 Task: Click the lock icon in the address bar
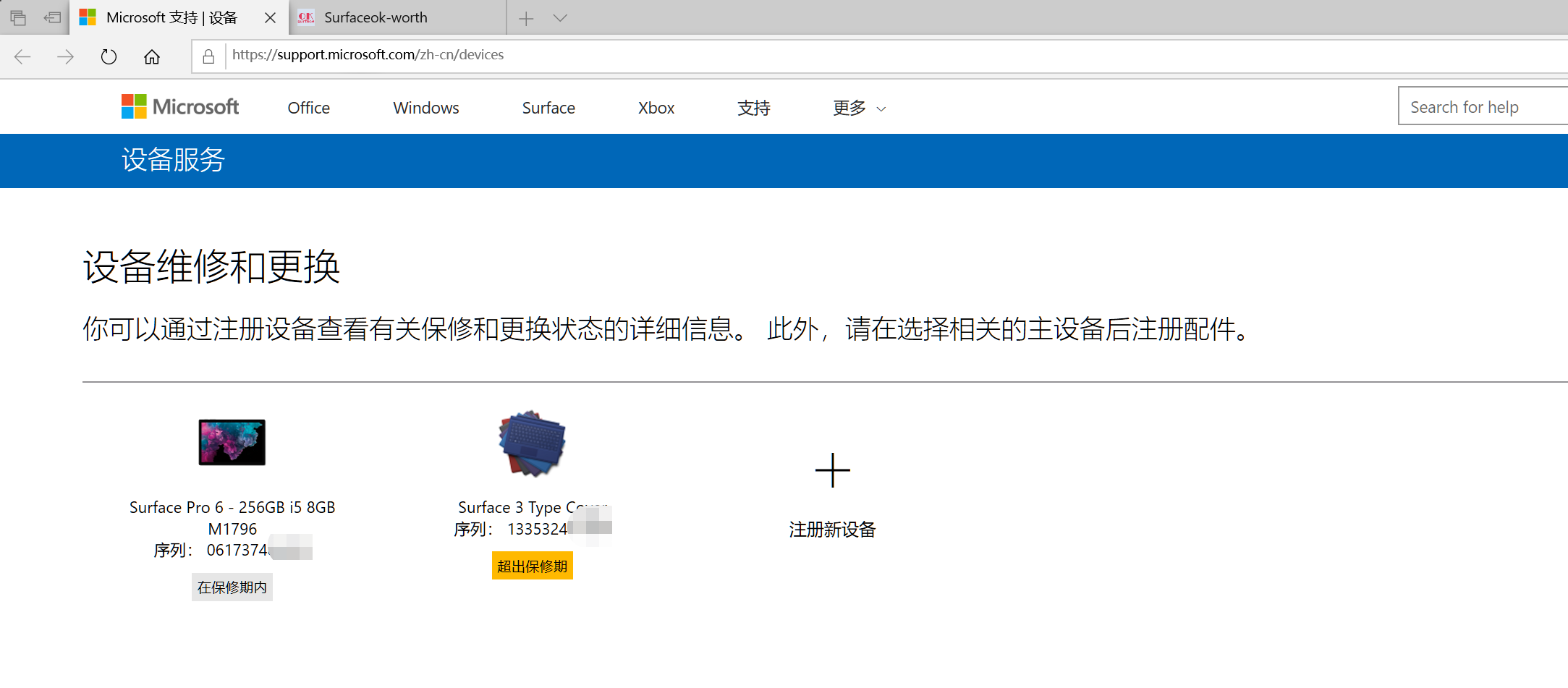(208, 55)
